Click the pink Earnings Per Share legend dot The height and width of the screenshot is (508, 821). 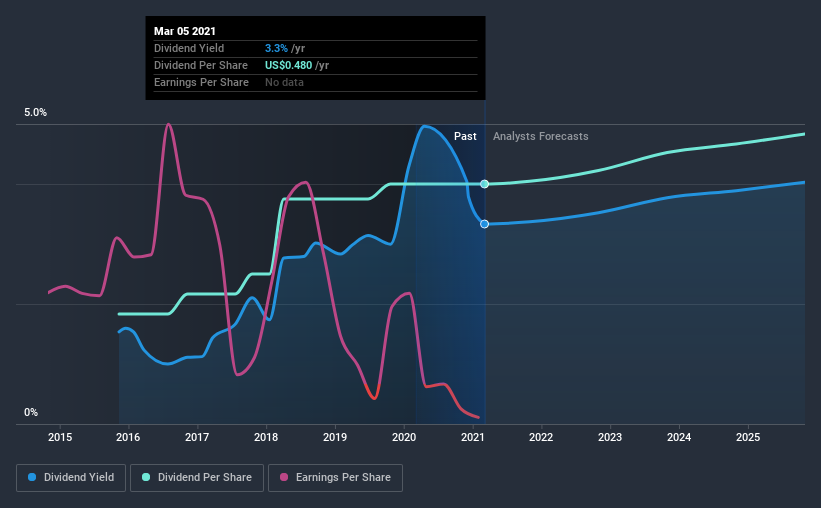[x=287, y=478]
